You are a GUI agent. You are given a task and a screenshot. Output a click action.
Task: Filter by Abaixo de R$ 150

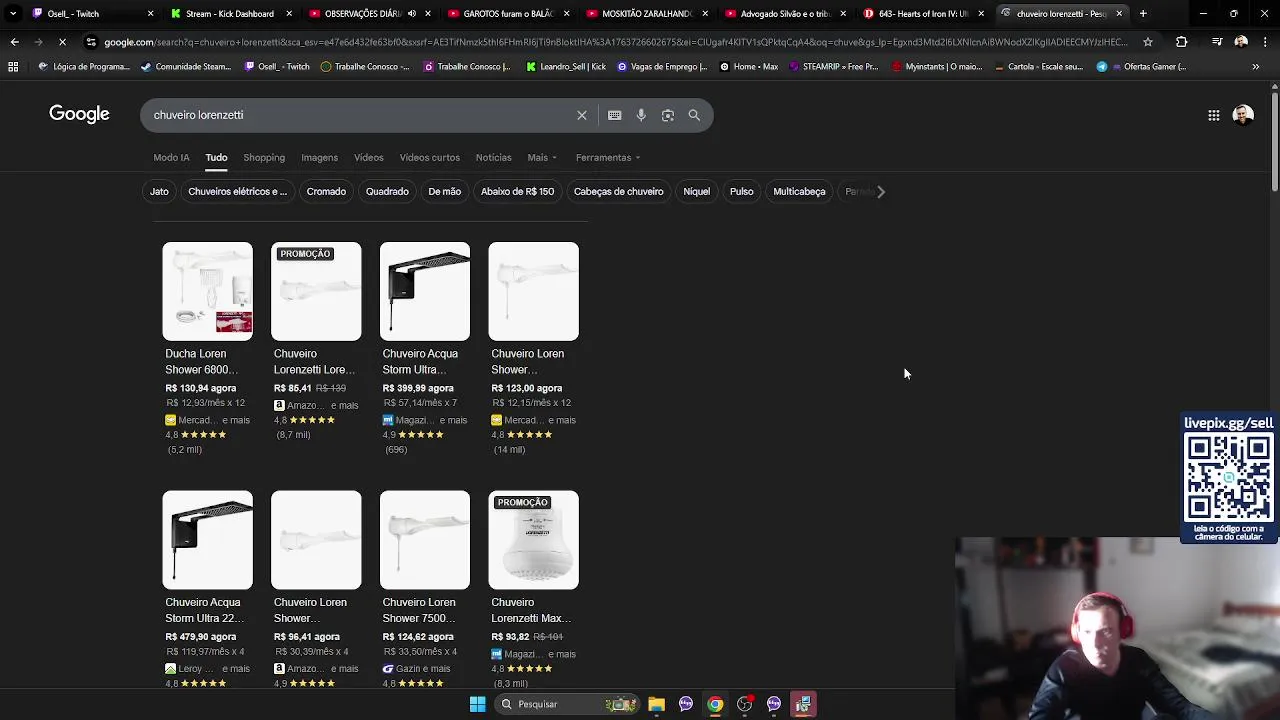click(517, 191)
